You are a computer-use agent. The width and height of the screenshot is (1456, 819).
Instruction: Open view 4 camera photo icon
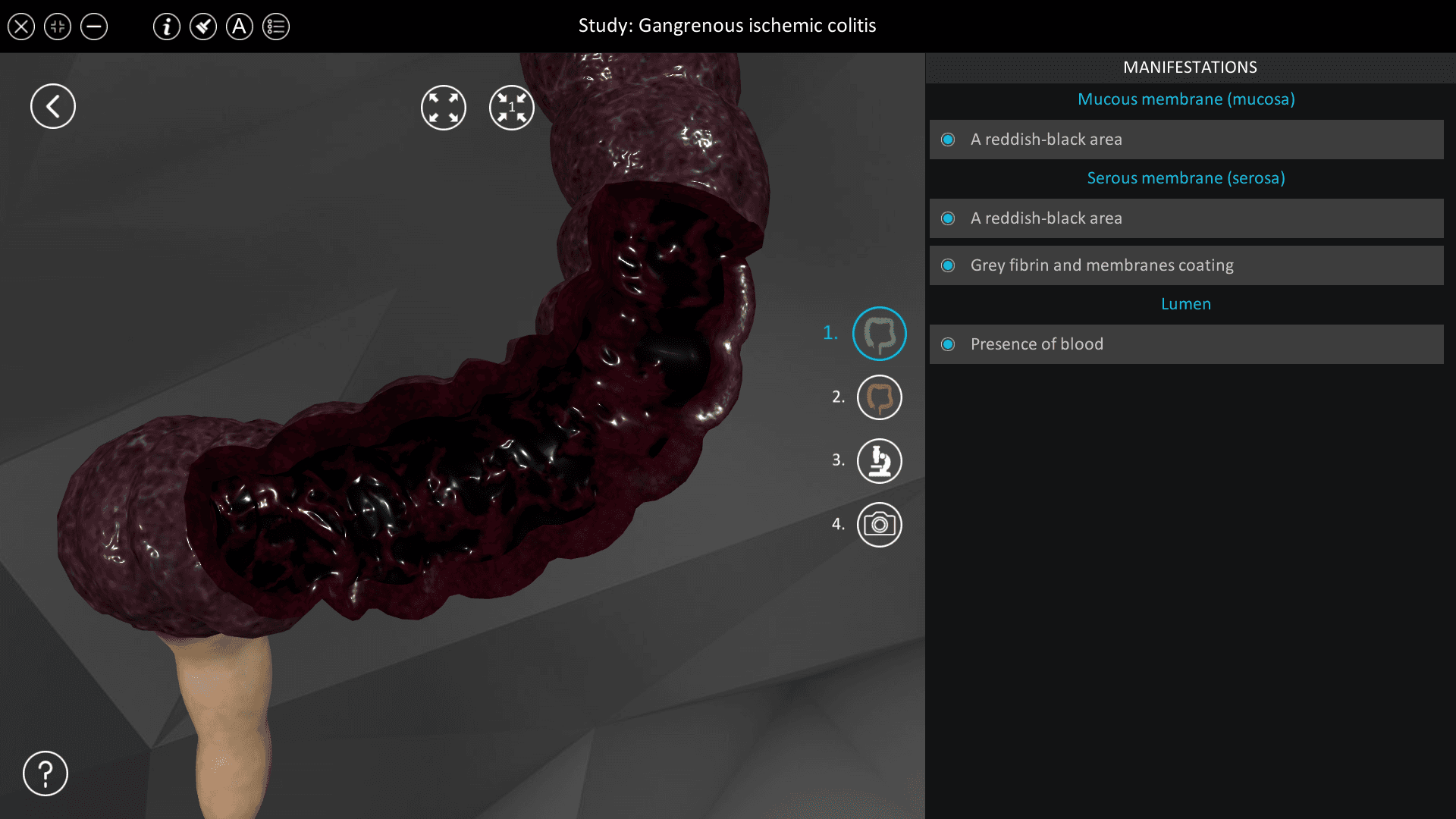pos(880,525)
